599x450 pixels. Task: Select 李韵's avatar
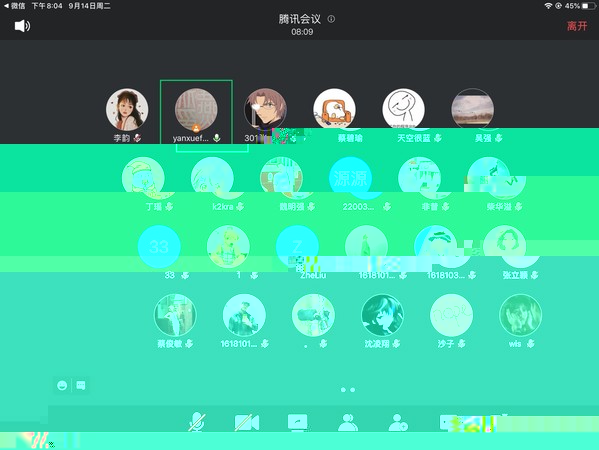click(127, 110)
